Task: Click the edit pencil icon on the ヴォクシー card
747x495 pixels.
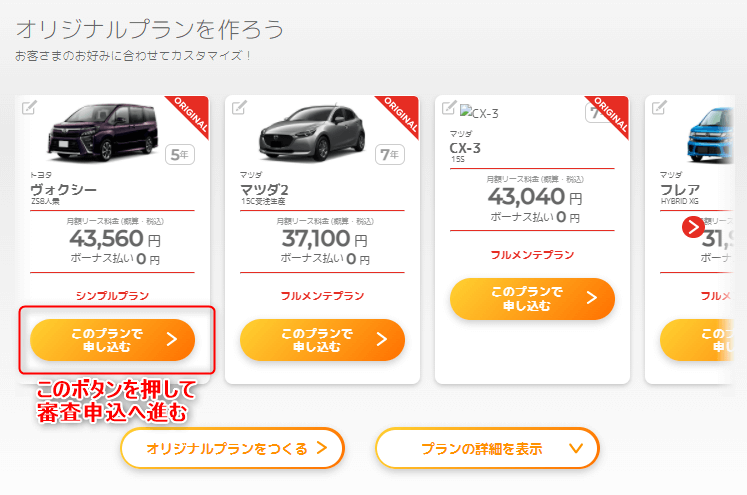Action: coord(29,108)
